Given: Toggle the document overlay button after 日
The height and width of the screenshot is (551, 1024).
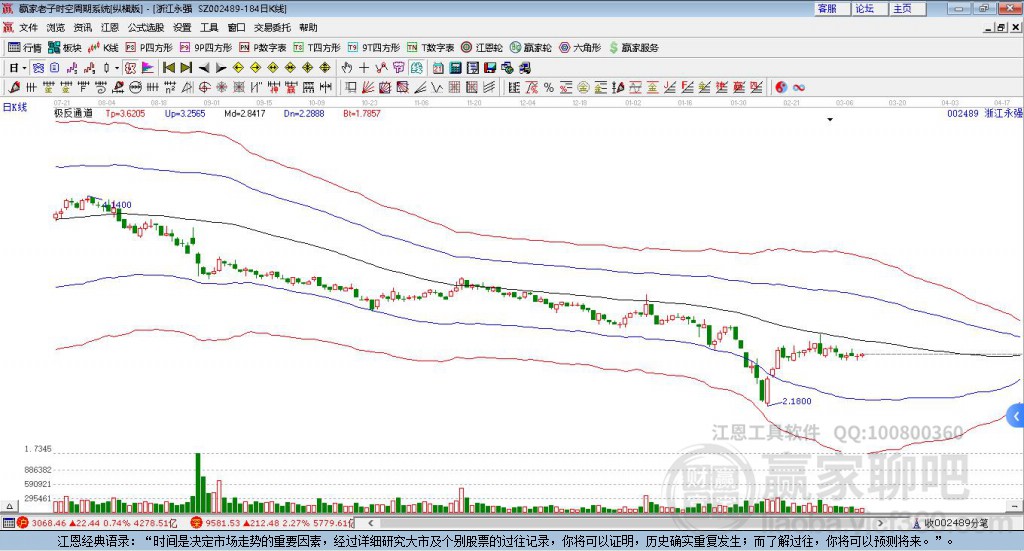Looking at the screenshot, I should tap(54, 68).
